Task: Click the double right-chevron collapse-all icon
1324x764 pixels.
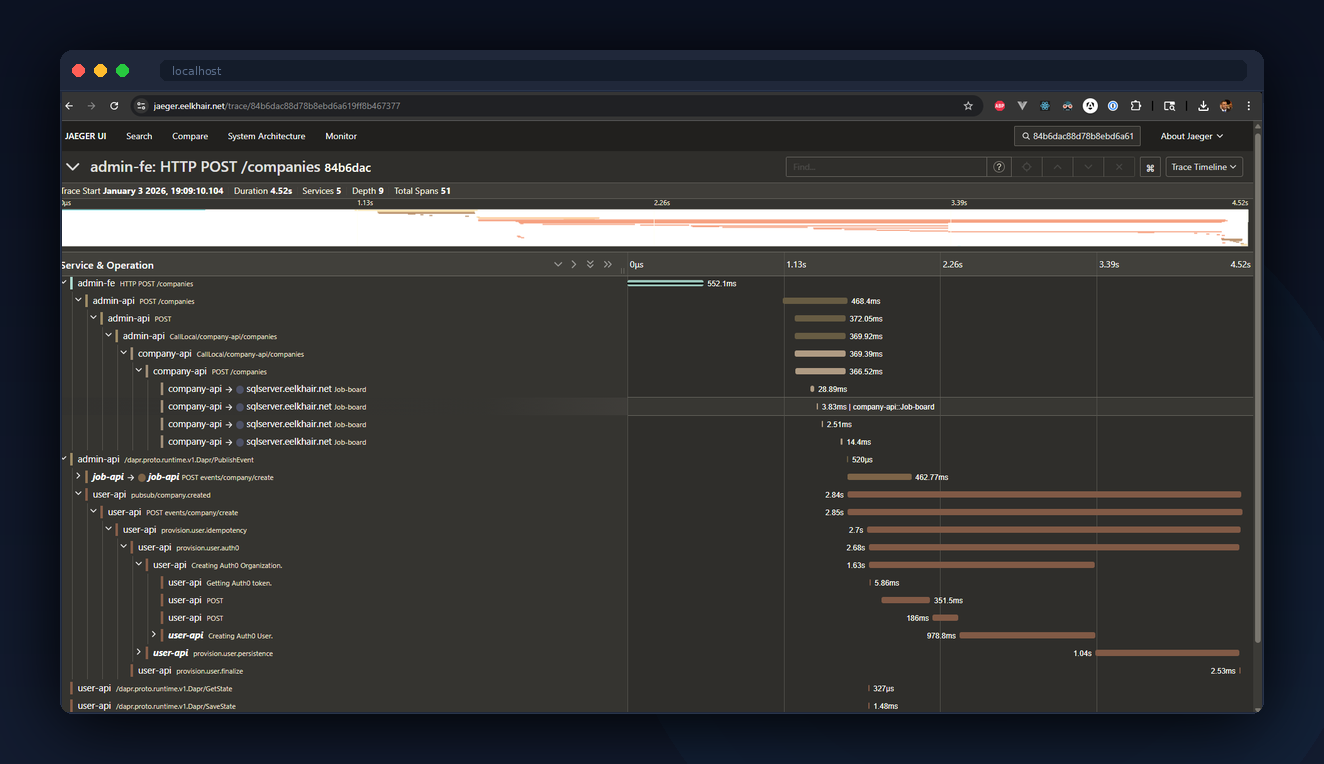Action: (x=606, y=264)
